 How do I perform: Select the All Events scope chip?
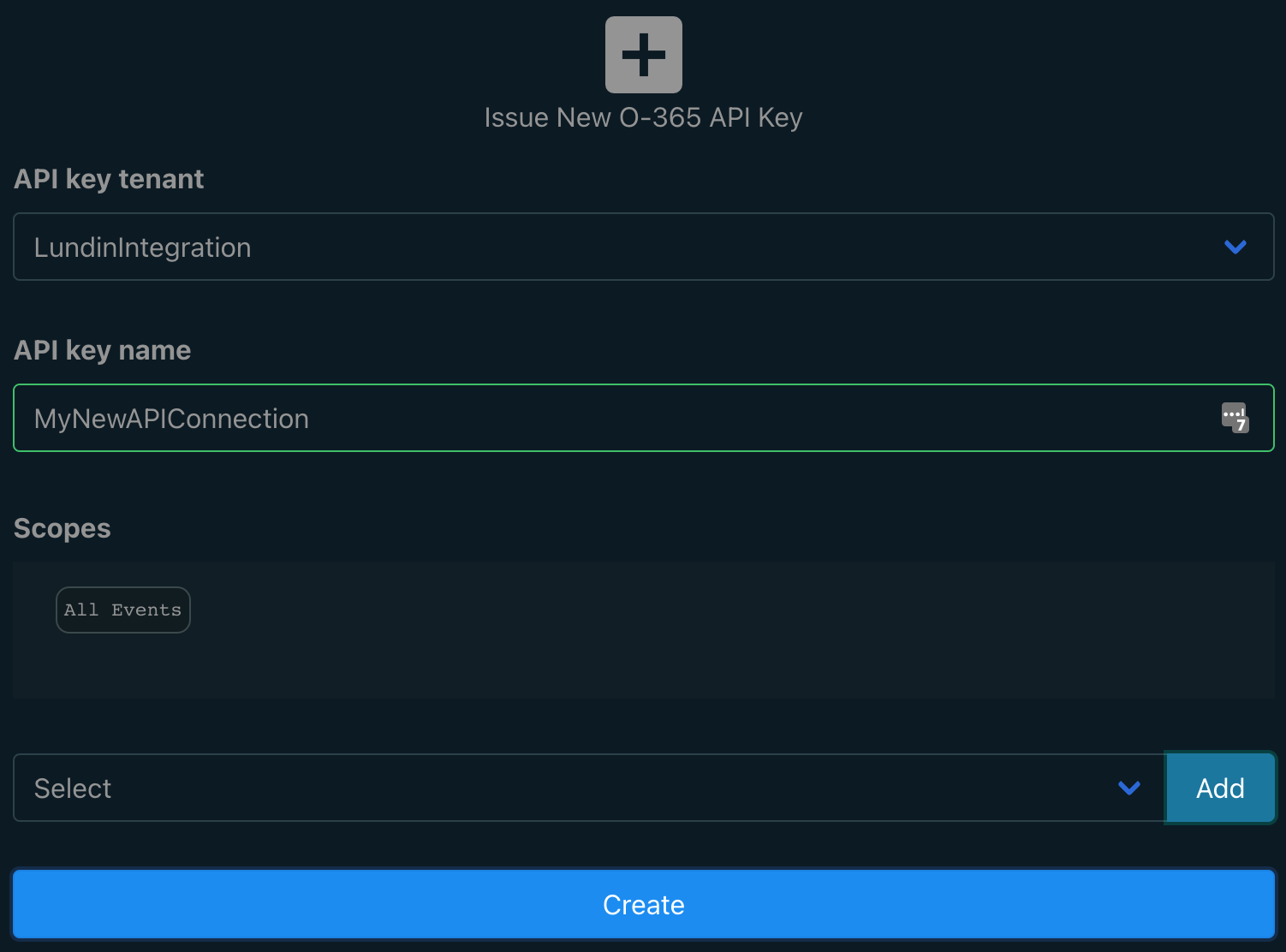click(x=123, y=610)
